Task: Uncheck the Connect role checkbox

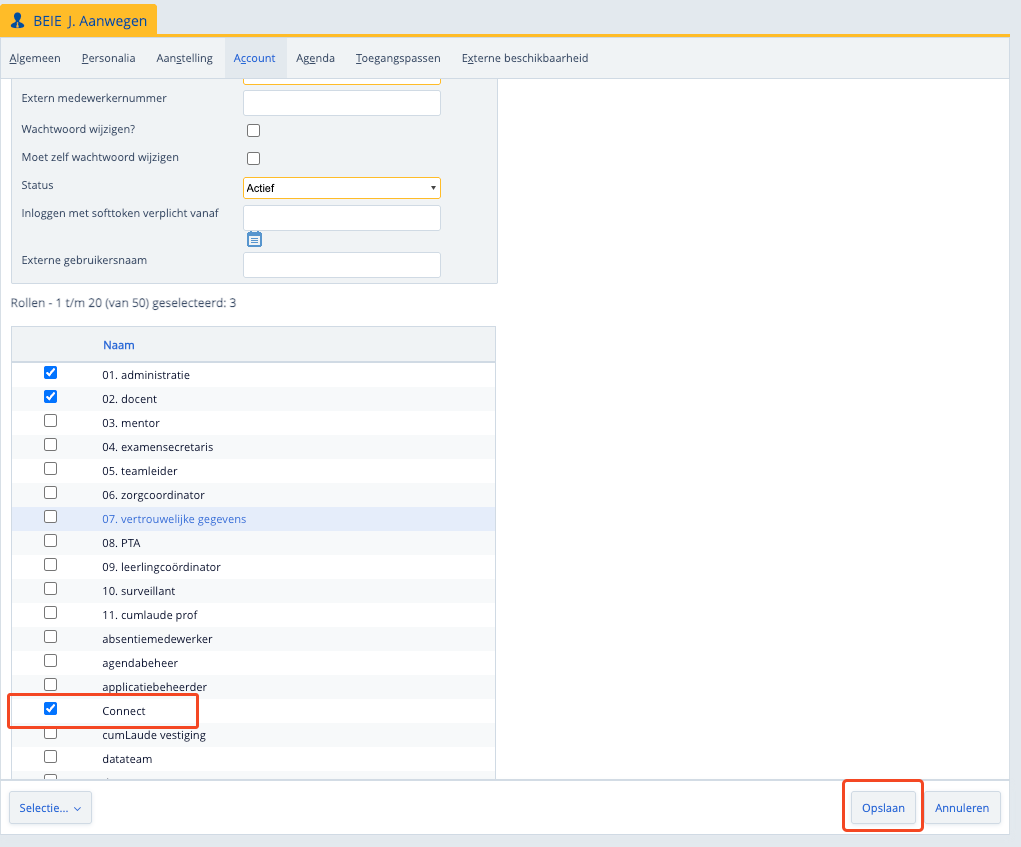Action: pos(51,709)
